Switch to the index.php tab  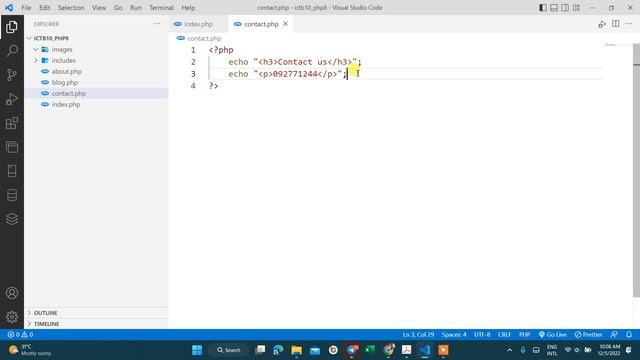(x=198, y=24)
